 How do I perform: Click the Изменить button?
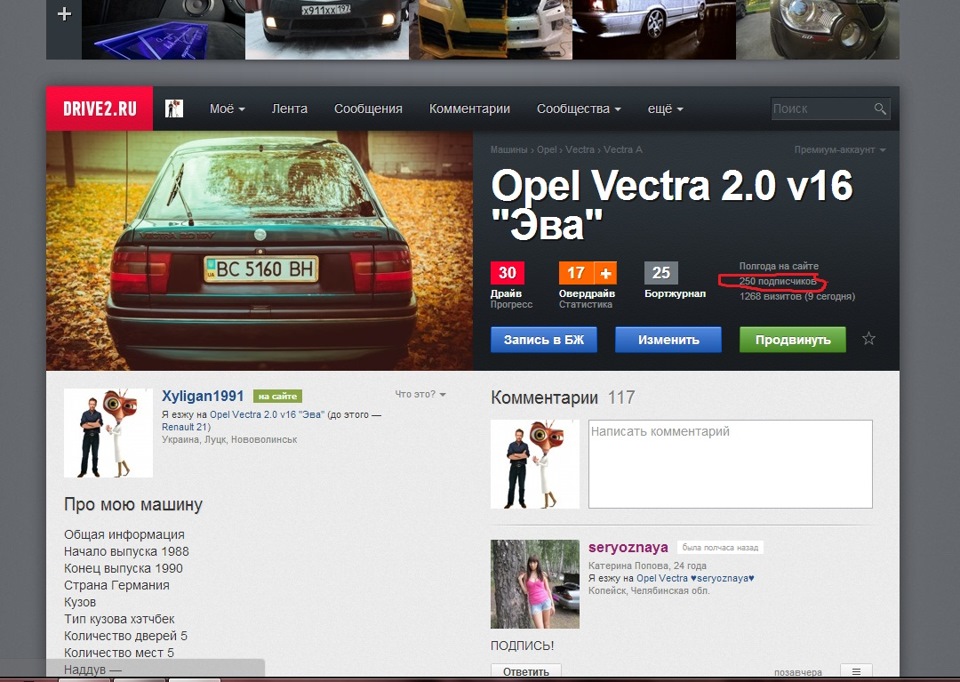[668, 340]
